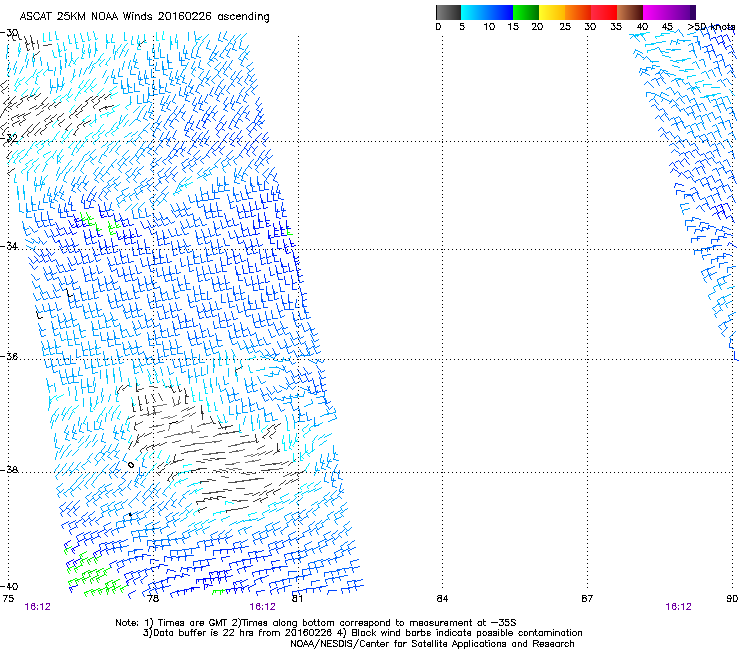Click the longitude label '84'
Viewport: 740px width, 650px height.
click(442, 599)
